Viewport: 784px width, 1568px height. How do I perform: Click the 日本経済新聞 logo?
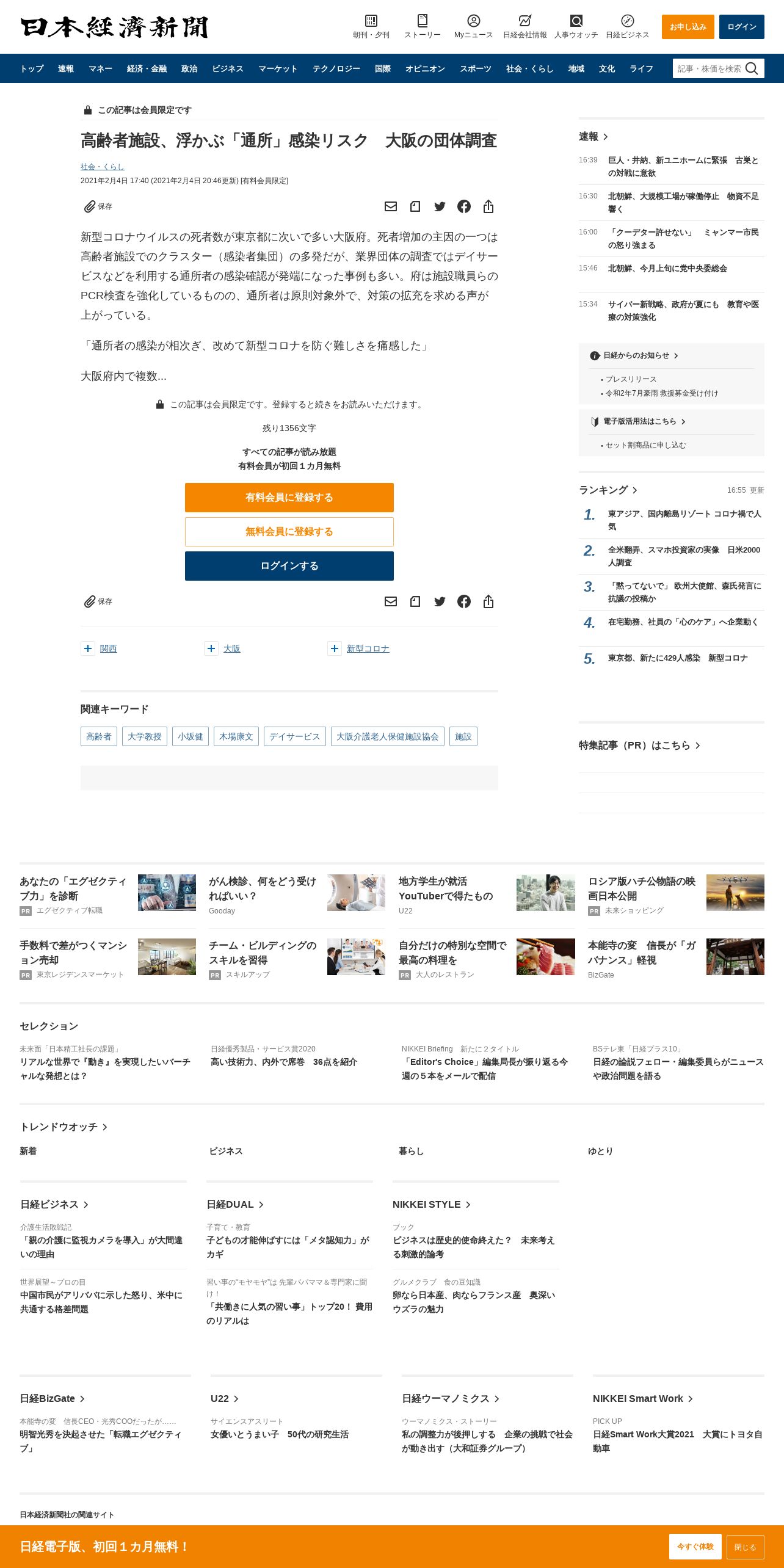(x=114, y=27)
